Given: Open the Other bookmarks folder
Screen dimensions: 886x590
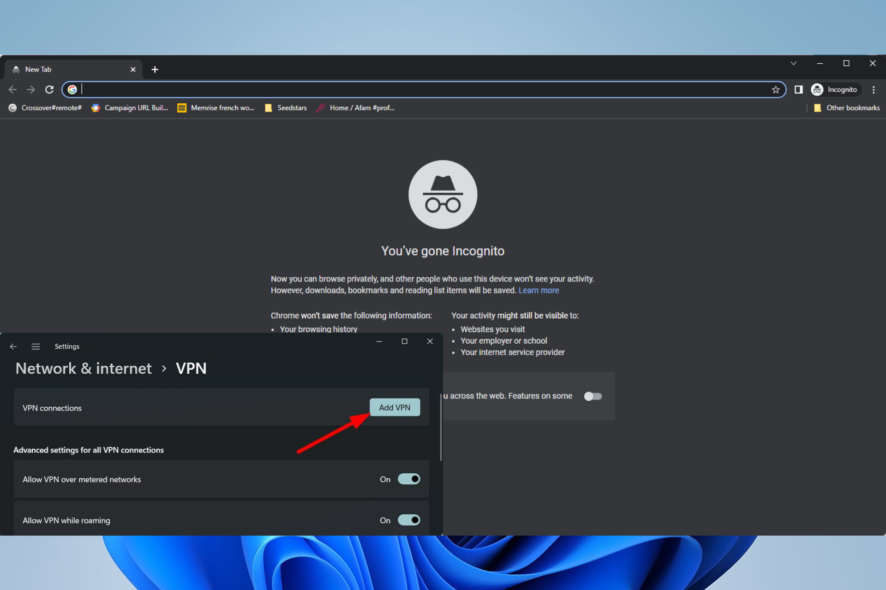Looking at the screenshot, I should coord(846,107).
